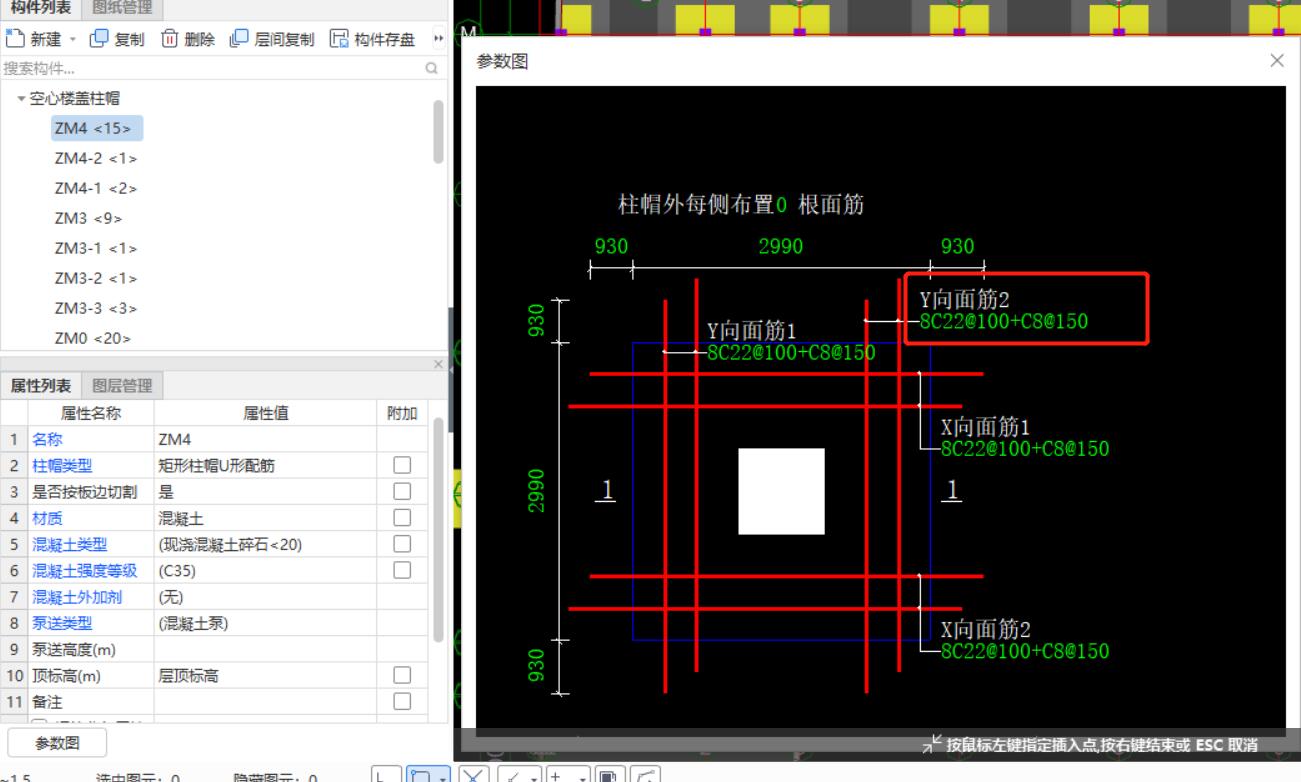Image resolution: width=1301 pixels, height=782 pixels.
Task: Click the 复制 copy icon
Action: (x=98, y=39)
